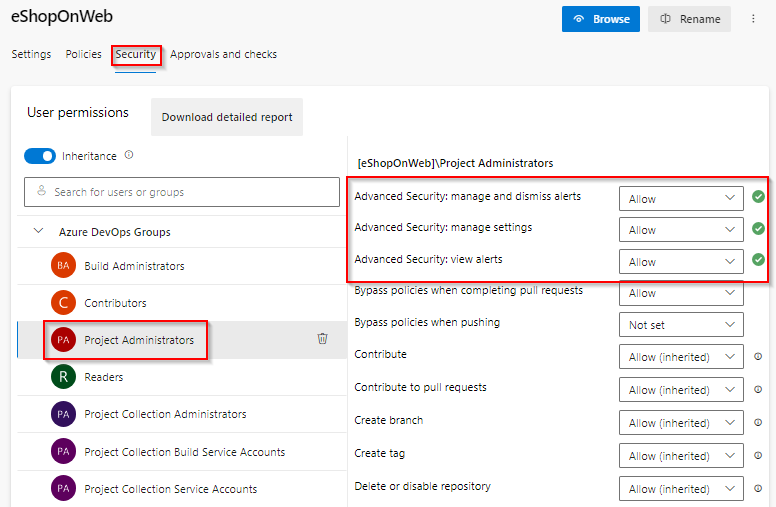Open dropdown for Advanced Security manage settings
The image size is (776, 507).
click(x=681, y=230)
